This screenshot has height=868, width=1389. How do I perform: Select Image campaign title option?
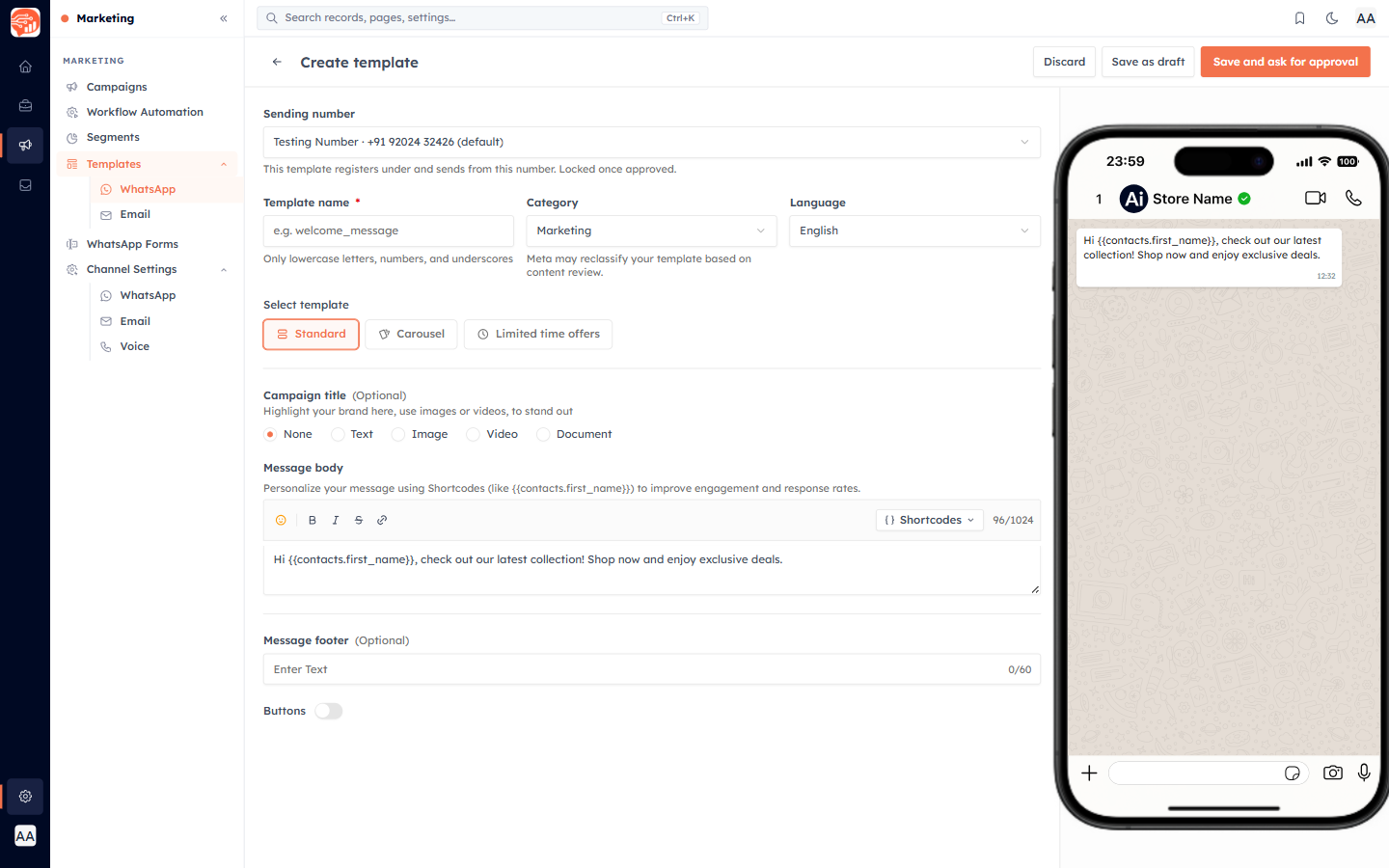coord(398,434)
